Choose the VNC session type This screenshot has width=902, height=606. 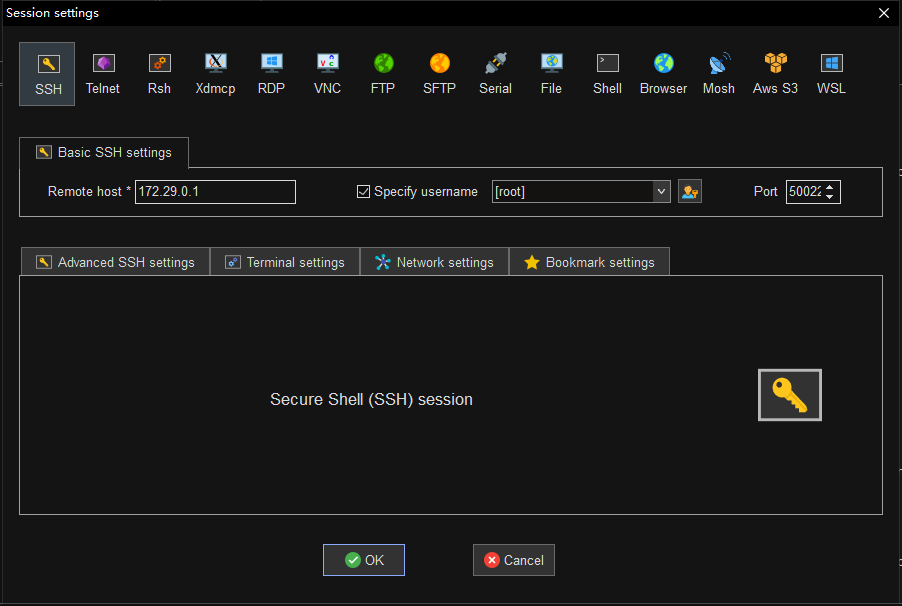[327, 74]
